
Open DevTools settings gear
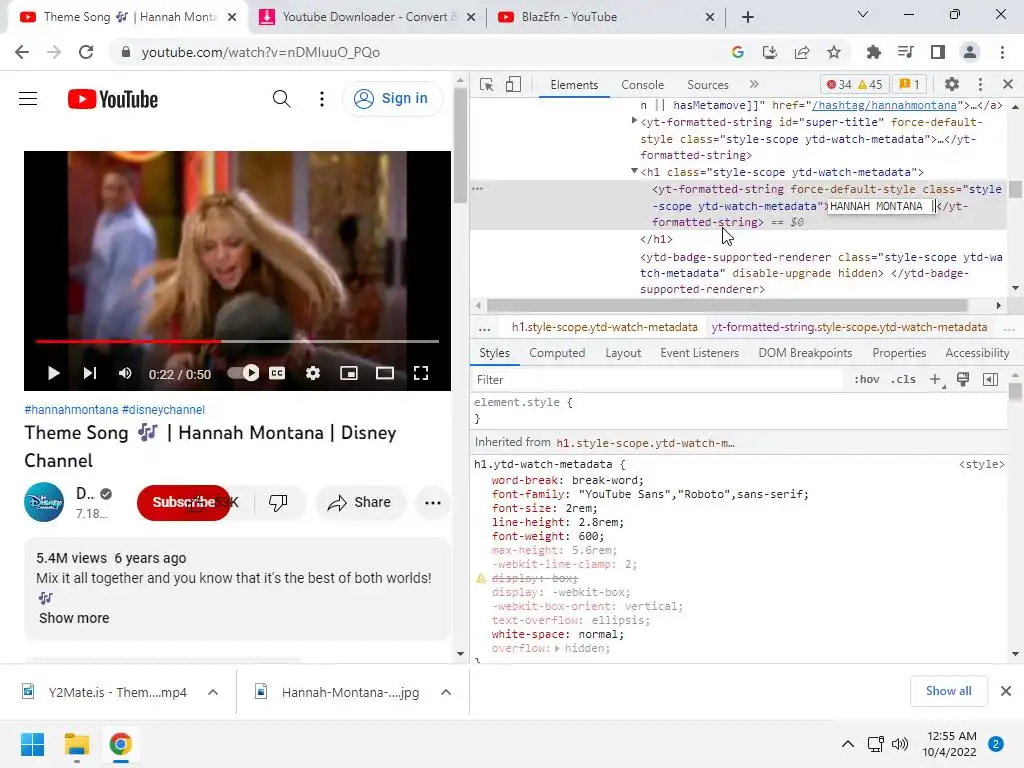coord(952,84)
